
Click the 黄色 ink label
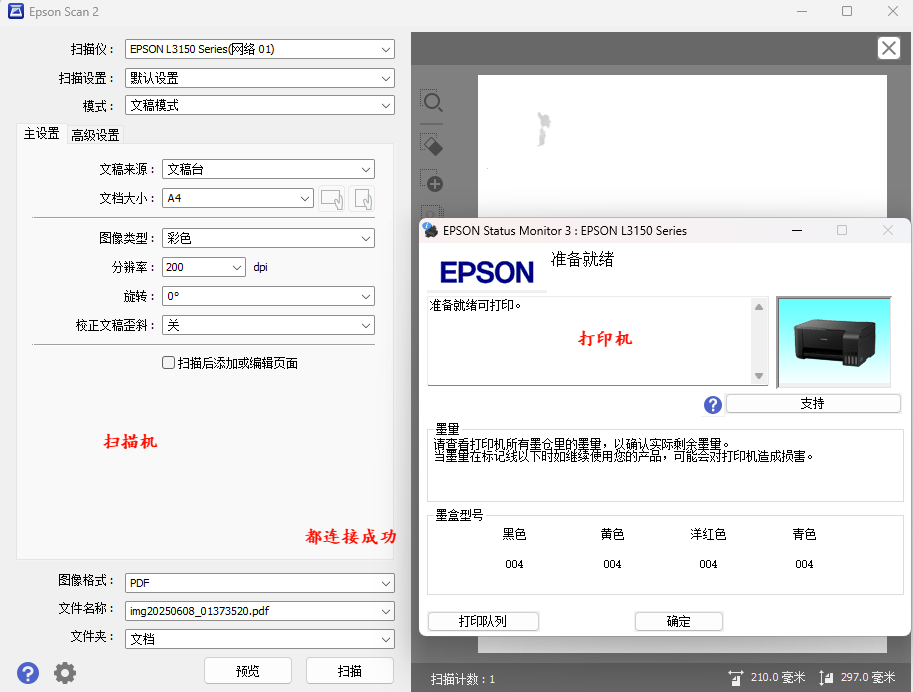[x=612, y=534]
